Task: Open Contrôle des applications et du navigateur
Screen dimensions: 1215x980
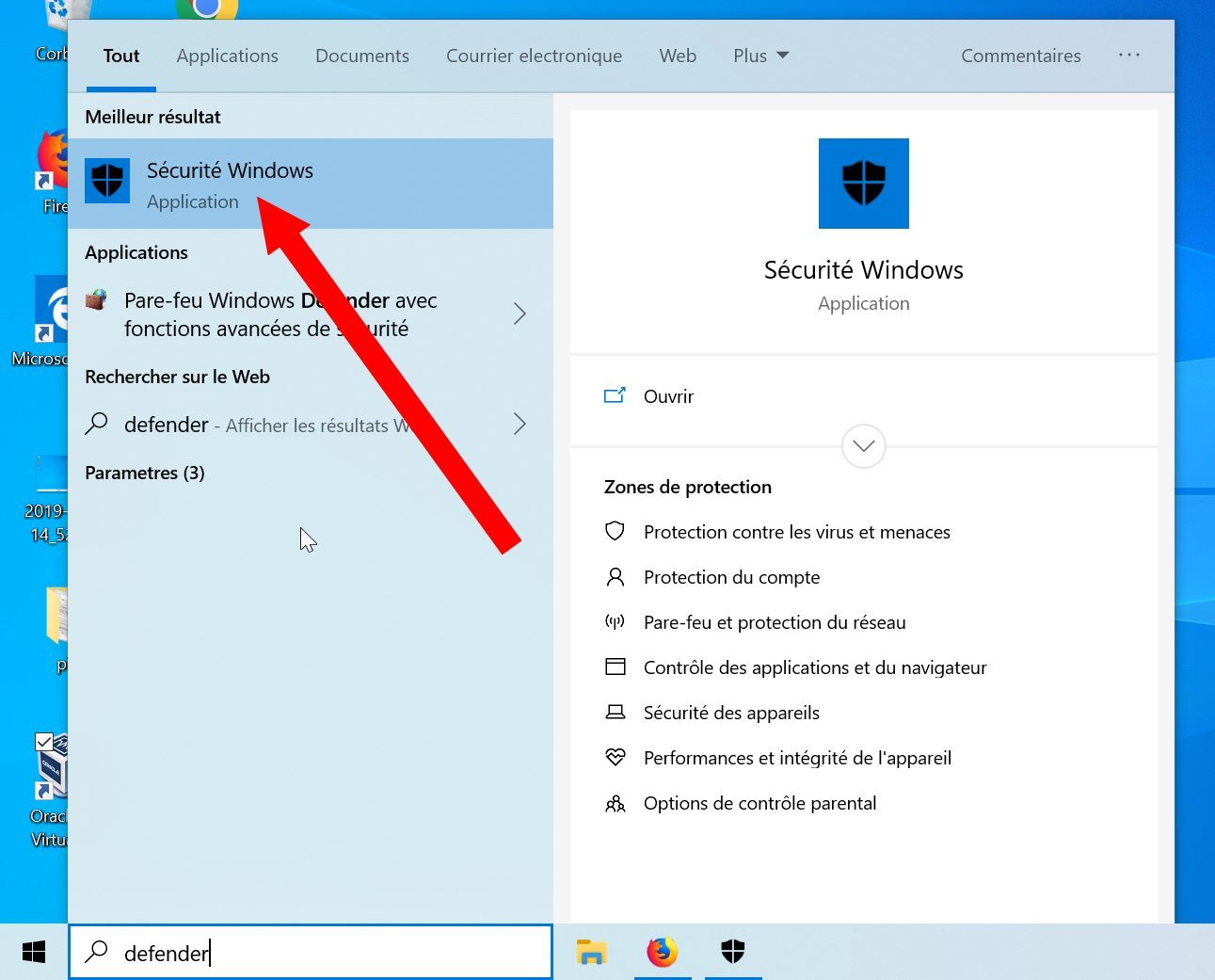Action: tap(815, 667)
